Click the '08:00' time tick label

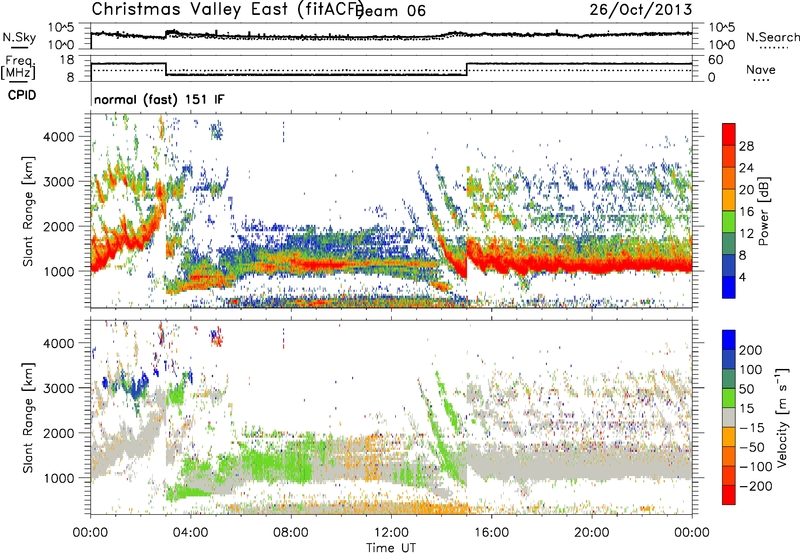[291, 533]
